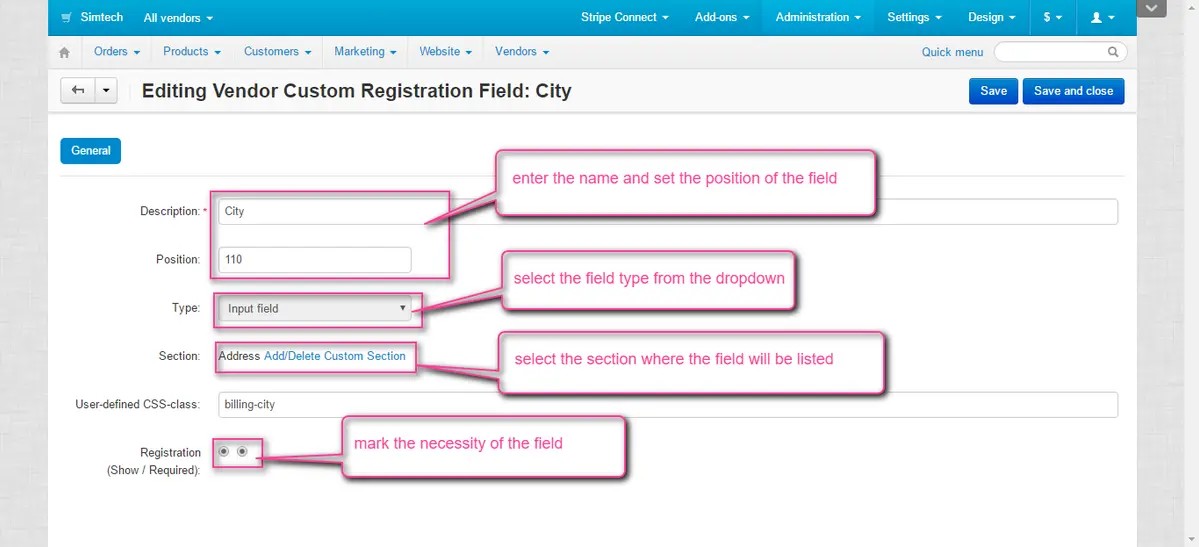
Task: Click the Save button
Action: (x=993, y=91)
